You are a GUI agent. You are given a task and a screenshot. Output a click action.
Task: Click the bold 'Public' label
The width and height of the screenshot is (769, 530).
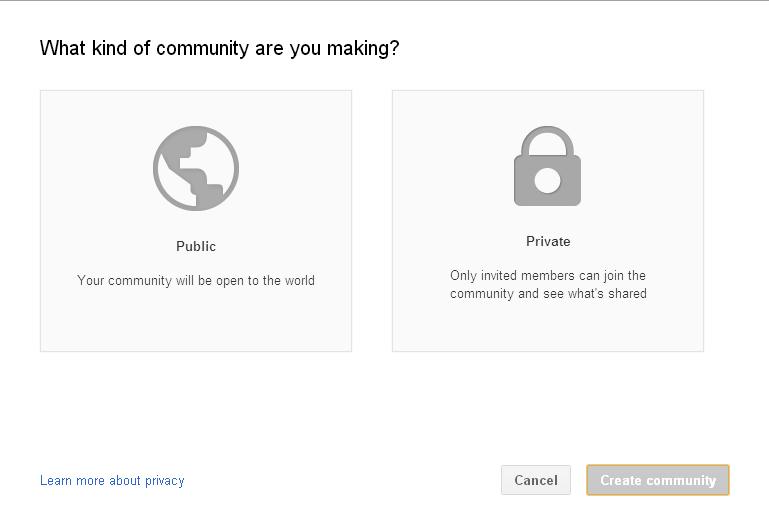[x=196, y=246]
